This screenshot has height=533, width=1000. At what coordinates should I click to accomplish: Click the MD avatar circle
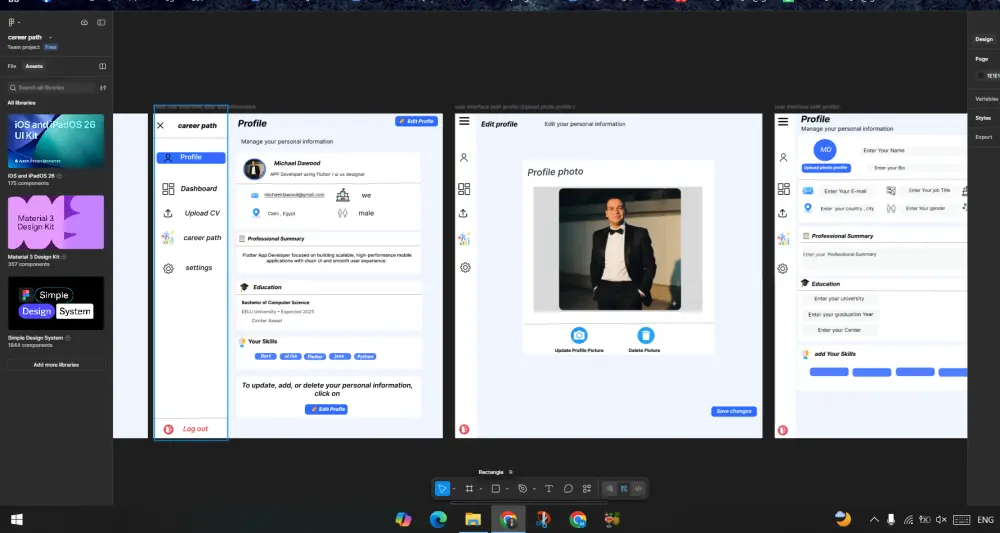coord(825,150)
